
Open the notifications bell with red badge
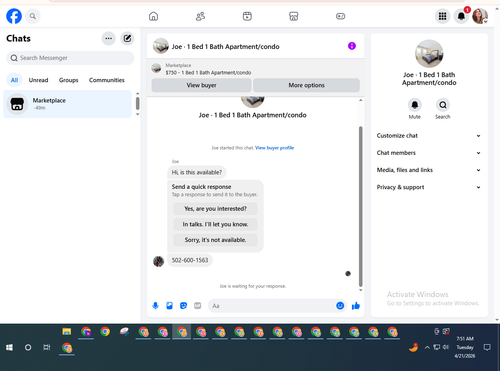tap(461, 16)
